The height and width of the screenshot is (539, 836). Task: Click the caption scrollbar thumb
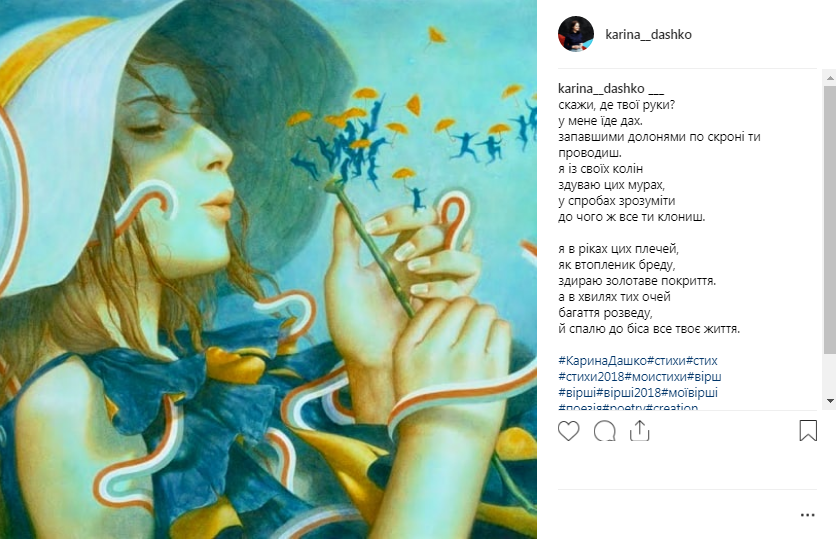tap(830, 219)
